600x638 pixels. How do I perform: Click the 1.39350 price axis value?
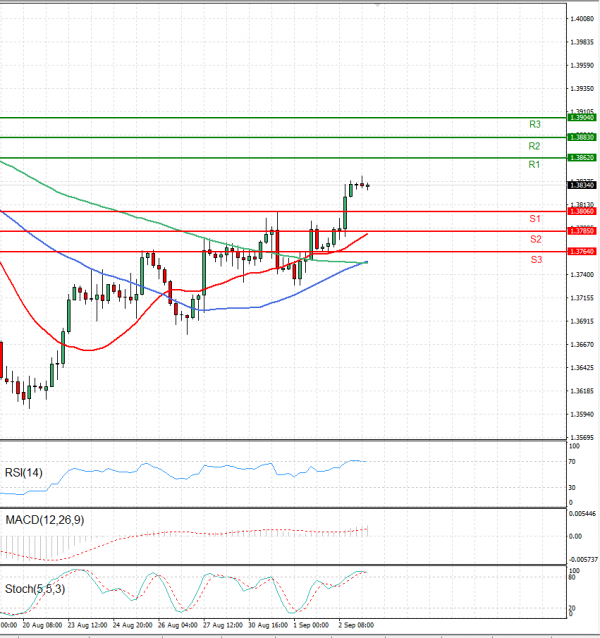(x=582, y=88)
